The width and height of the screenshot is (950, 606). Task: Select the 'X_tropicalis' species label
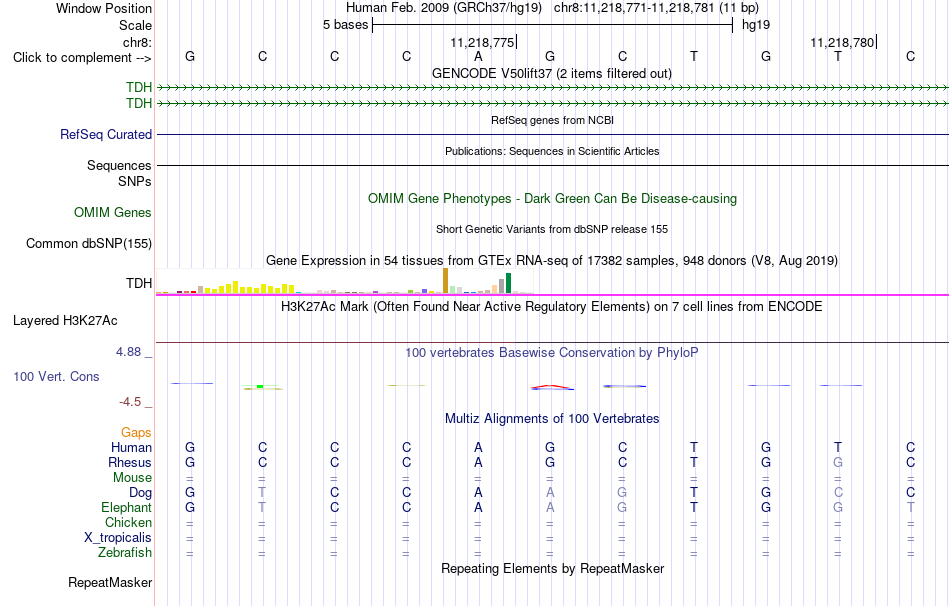click(118, 538)
